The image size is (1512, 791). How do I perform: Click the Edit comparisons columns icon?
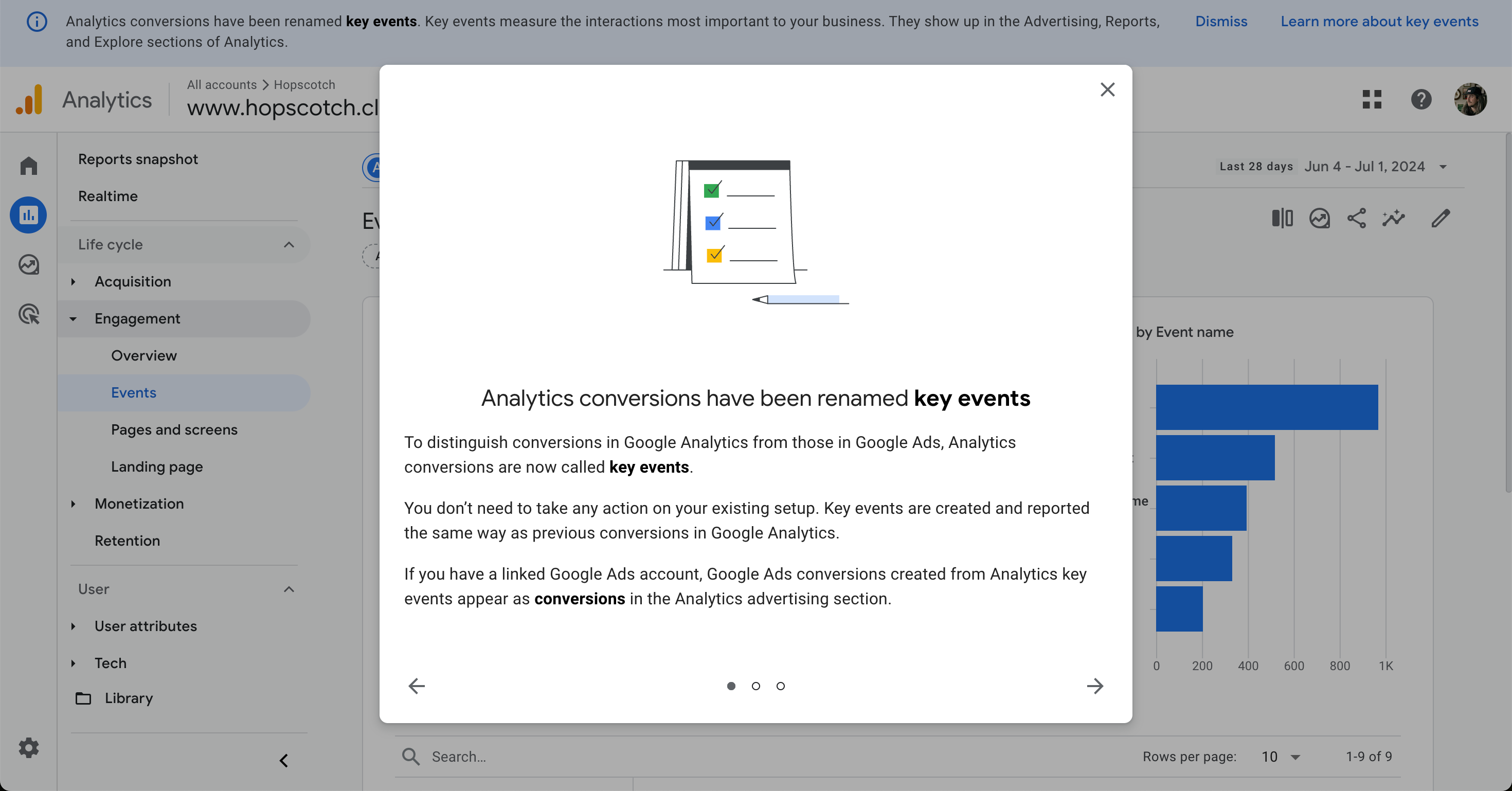[x=1282, y=218]
